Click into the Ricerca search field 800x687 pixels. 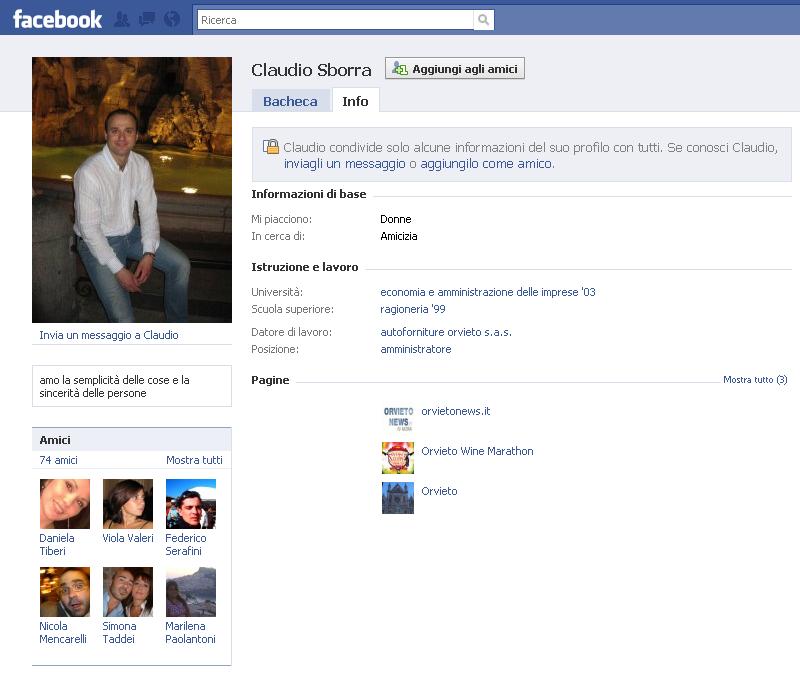(333, 20)
